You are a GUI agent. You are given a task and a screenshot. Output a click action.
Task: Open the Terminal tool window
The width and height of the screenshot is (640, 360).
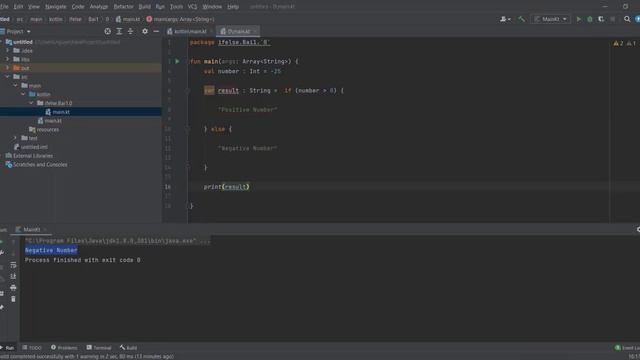click(x=99, y=348)
